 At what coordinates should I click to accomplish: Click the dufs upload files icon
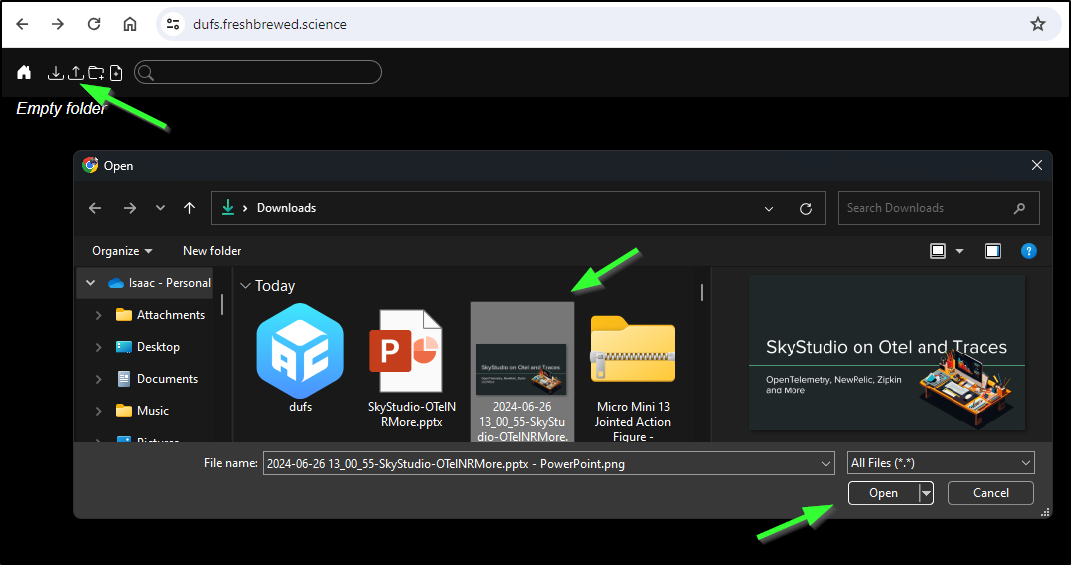pyautogui.click(x=76, y=72)
